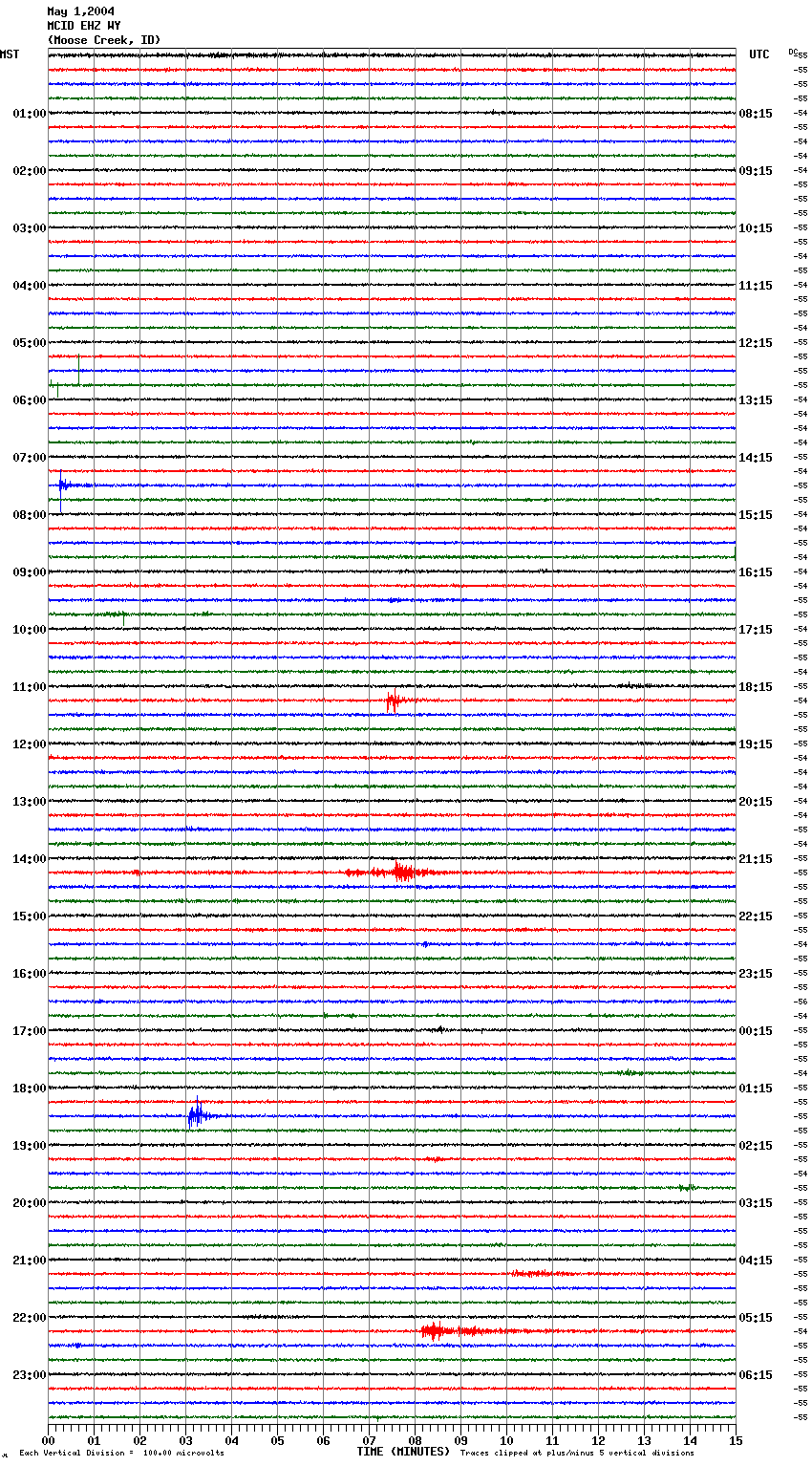Click the large red event on the 14:15 trace

tap(401, 873)
